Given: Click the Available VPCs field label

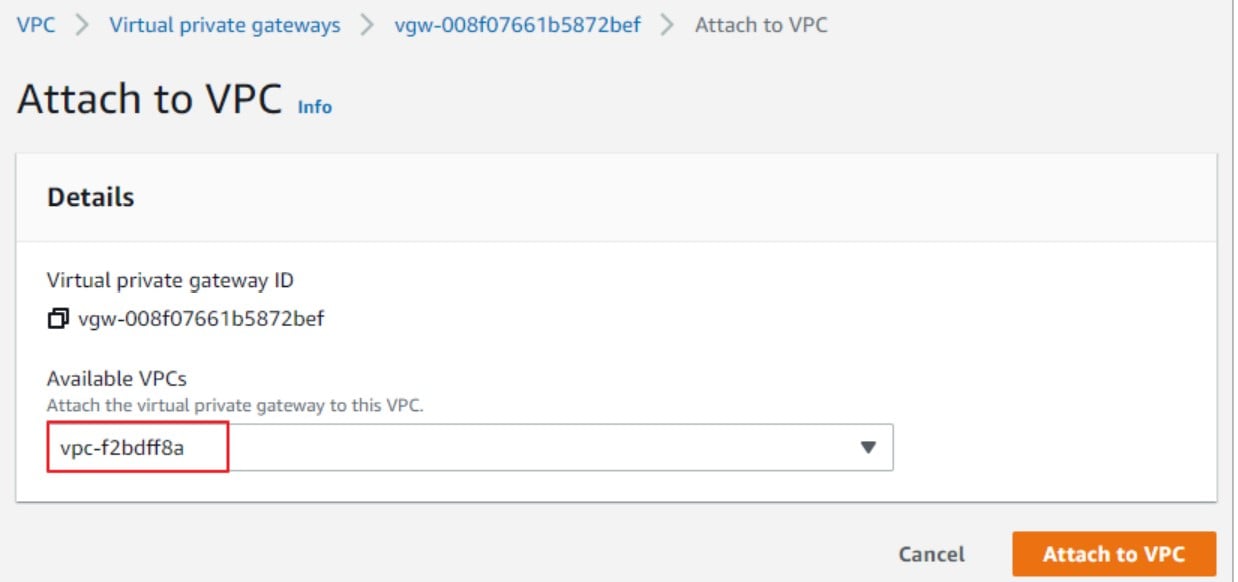Looking at the screenshot, I should 117,379.
